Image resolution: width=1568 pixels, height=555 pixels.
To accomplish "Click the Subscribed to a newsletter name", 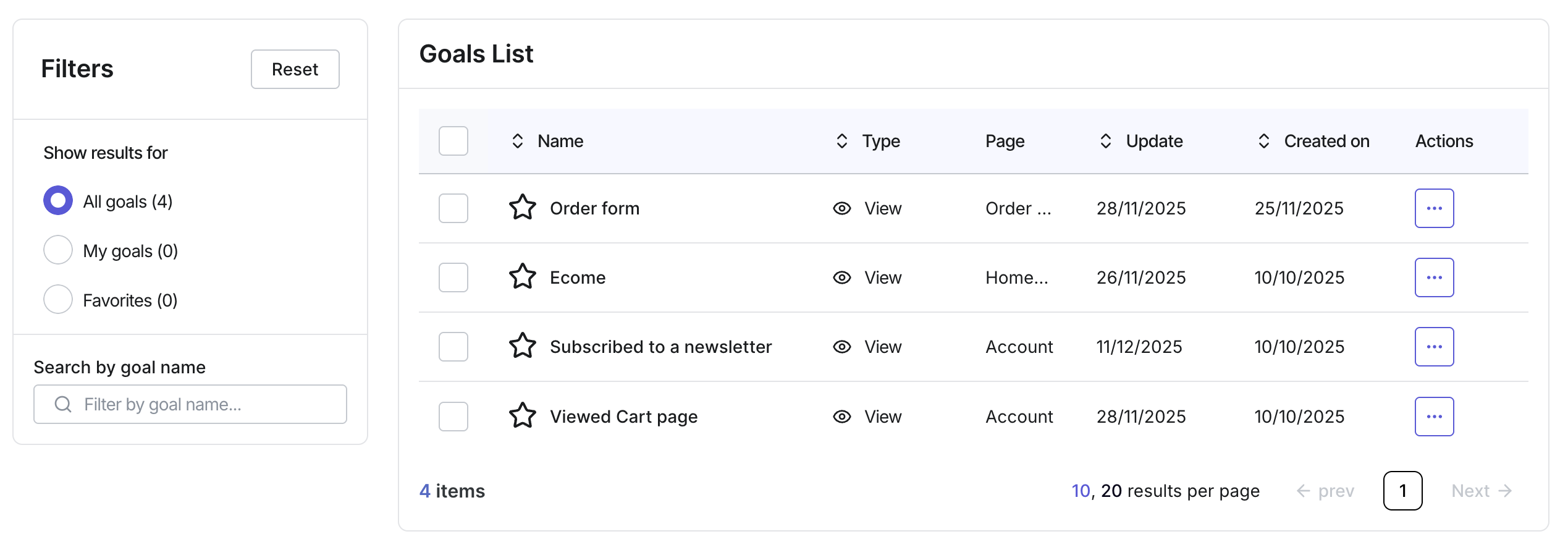I will click(x=660, y=347).
